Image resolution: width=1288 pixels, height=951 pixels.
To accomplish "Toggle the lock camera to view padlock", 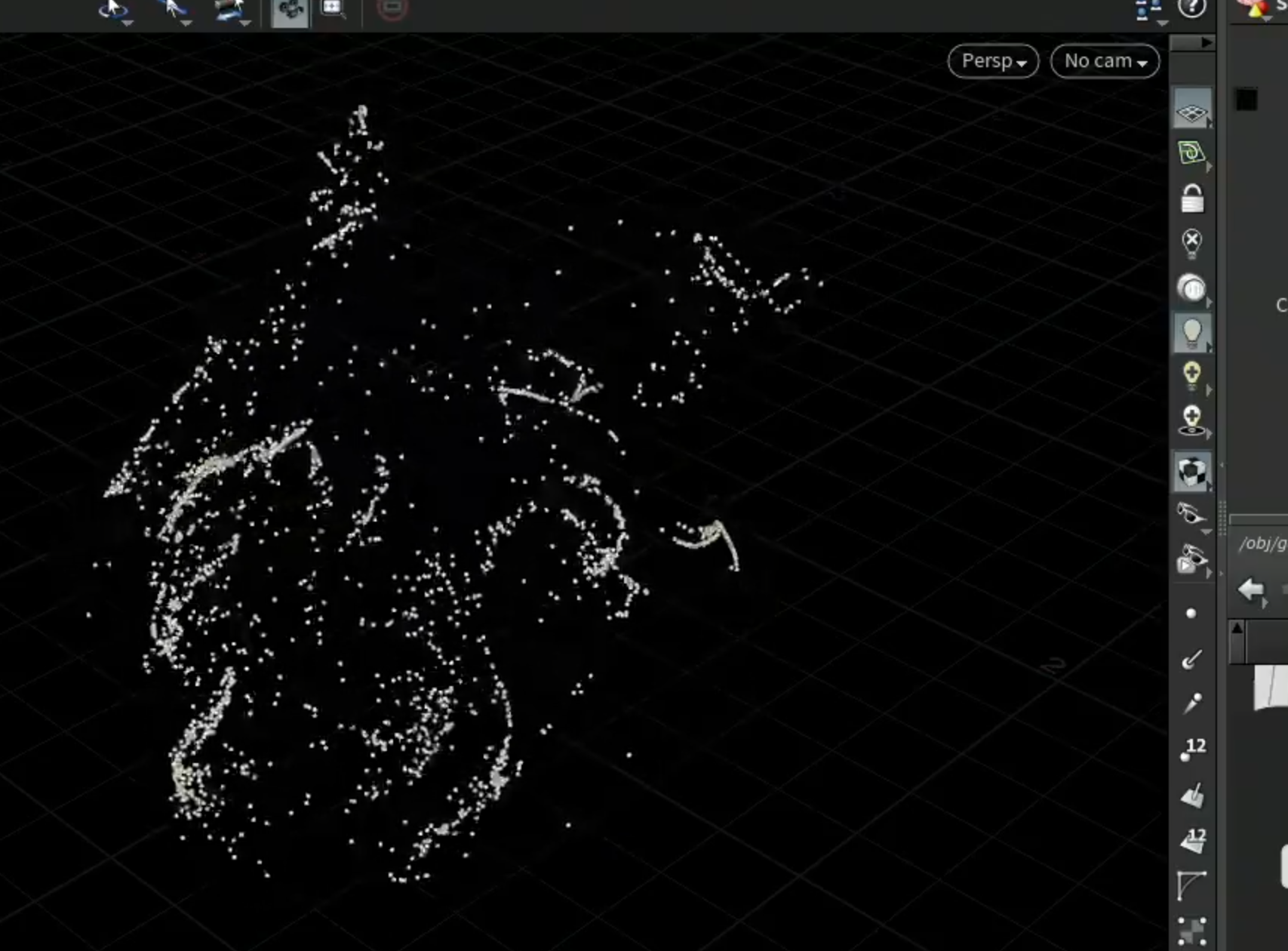I will [x=1191, y=199].
